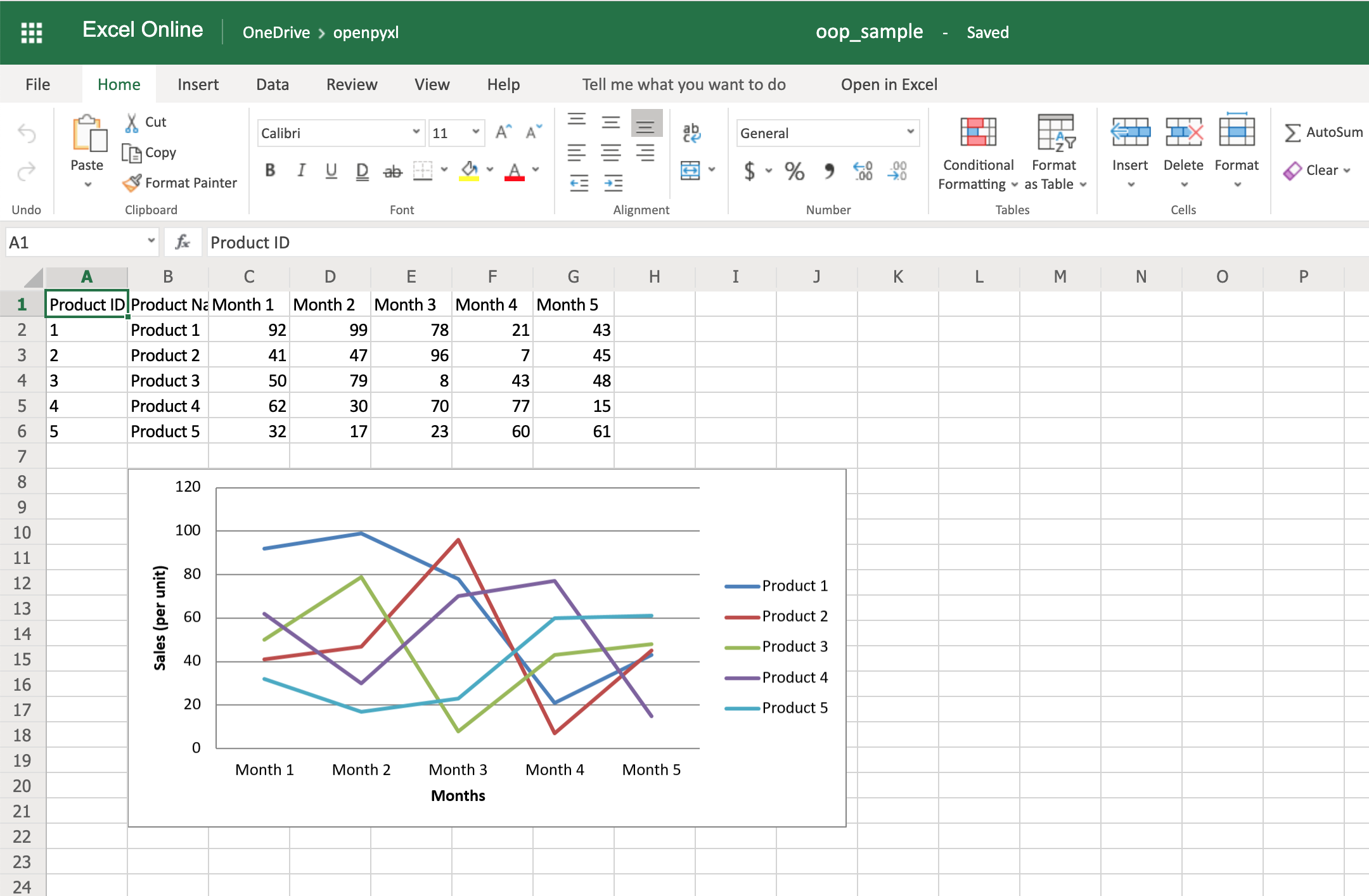Screen dimensions: 1369x896
Task: Click the Increase Decimal icon
Action: [861, 170]
